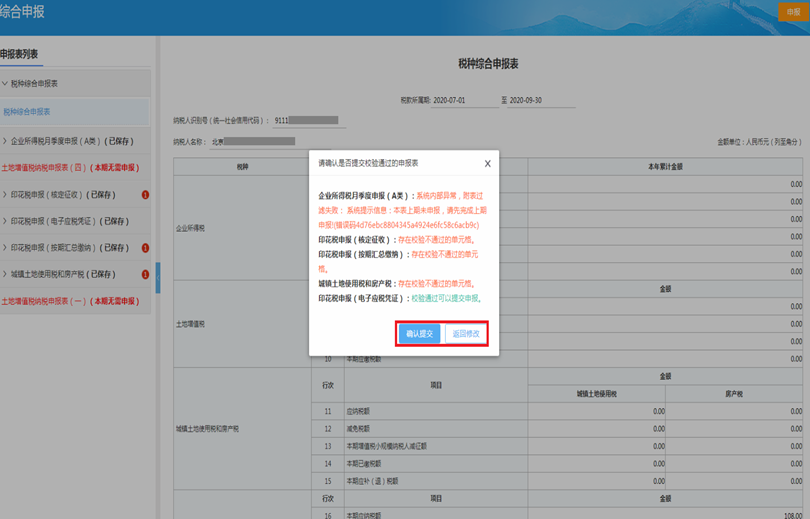Viewport: 810px width, 519px height.
Task: Click the start date field 2020-07-01
Action: pos(464,100)
